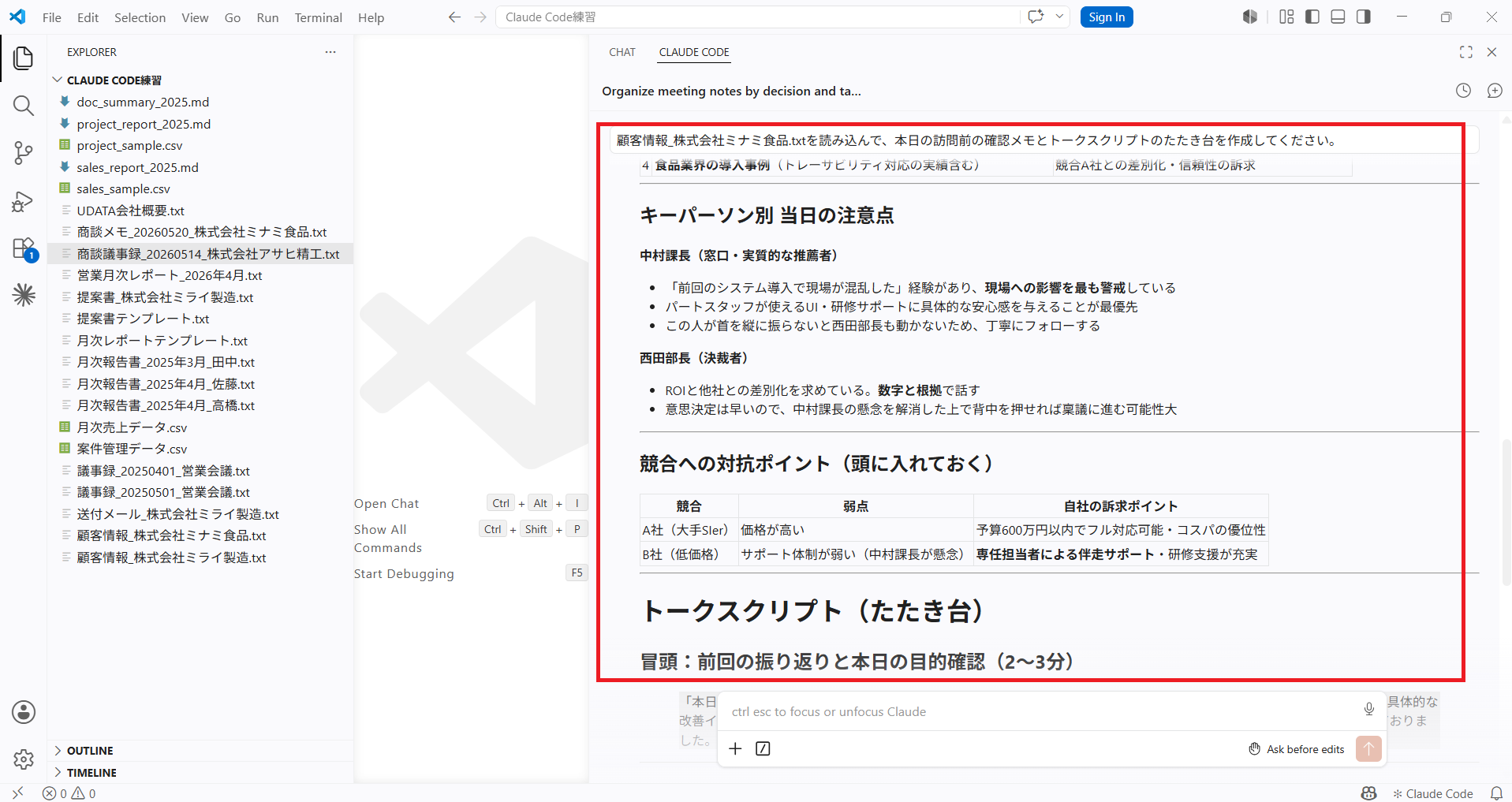Open the Selection menu
Screen dimensions: 1512x802
(x=140, y=17)
